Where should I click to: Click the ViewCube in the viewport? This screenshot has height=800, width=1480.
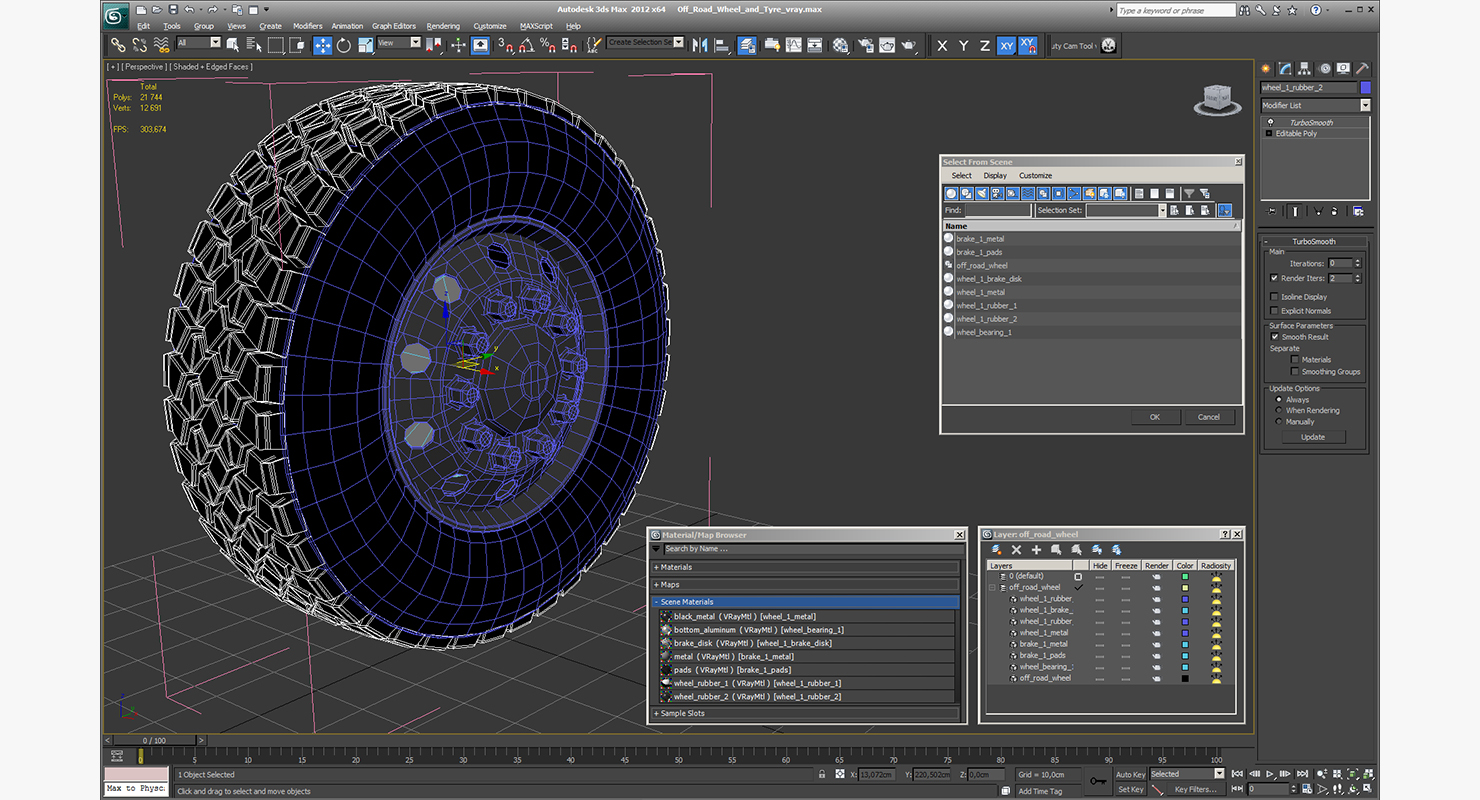[x=1216, y=97]
